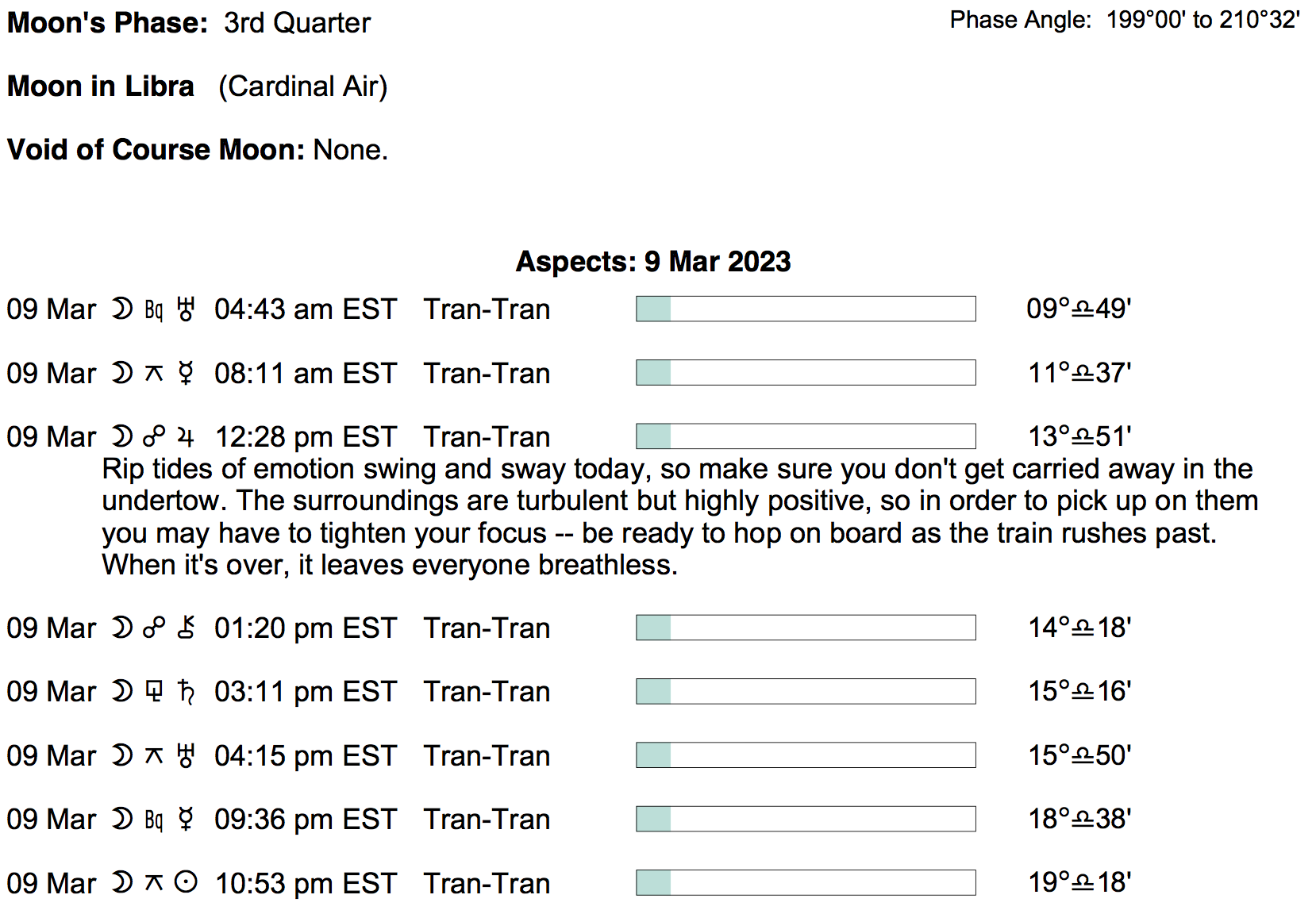
Task: Click the Sun glyph in the 10:53 pm row
Action: click(x=186, y=882)
